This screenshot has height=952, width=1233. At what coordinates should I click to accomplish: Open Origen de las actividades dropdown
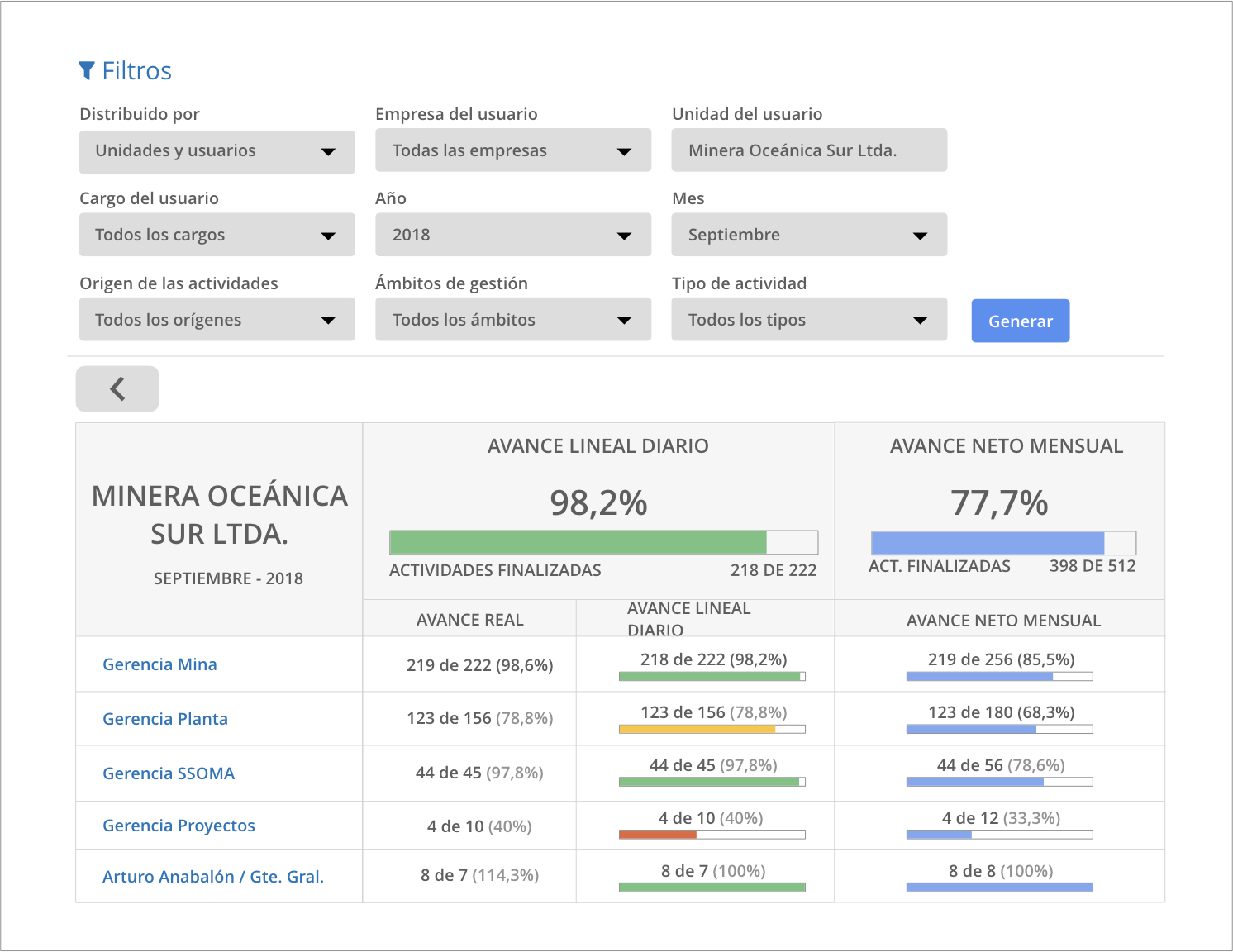(x=217, y=319)
